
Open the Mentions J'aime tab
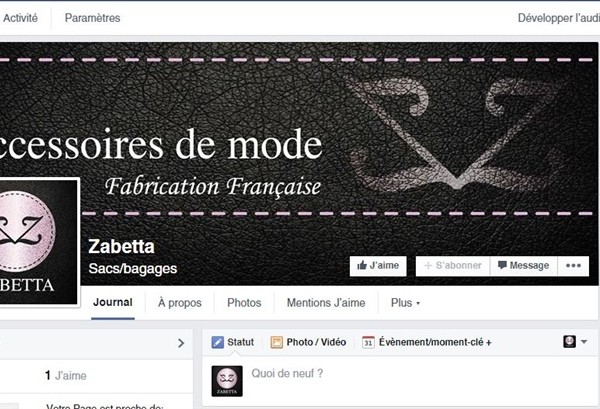(x=326, y=303)
